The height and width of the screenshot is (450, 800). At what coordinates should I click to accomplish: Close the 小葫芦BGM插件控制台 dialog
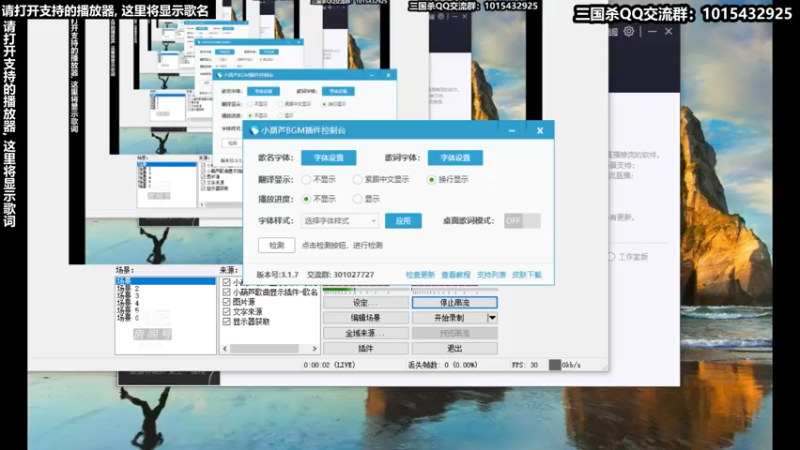540,131
